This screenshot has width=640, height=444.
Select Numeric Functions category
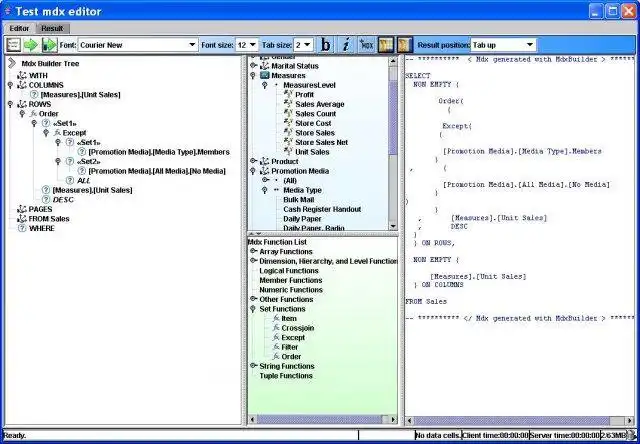291,290
